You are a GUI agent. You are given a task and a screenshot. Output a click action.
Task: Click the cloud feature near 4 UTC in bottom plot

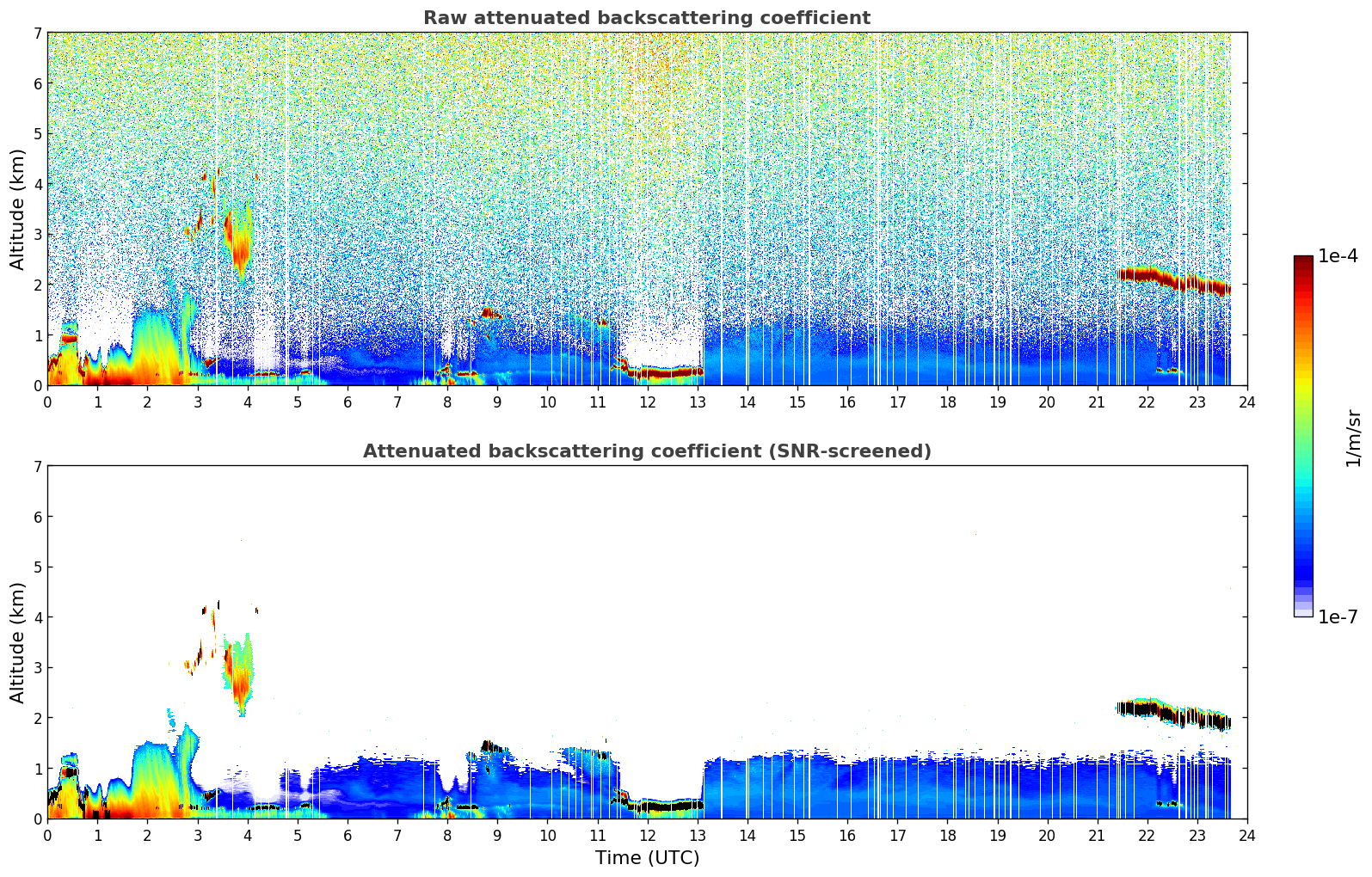(239, 675)
